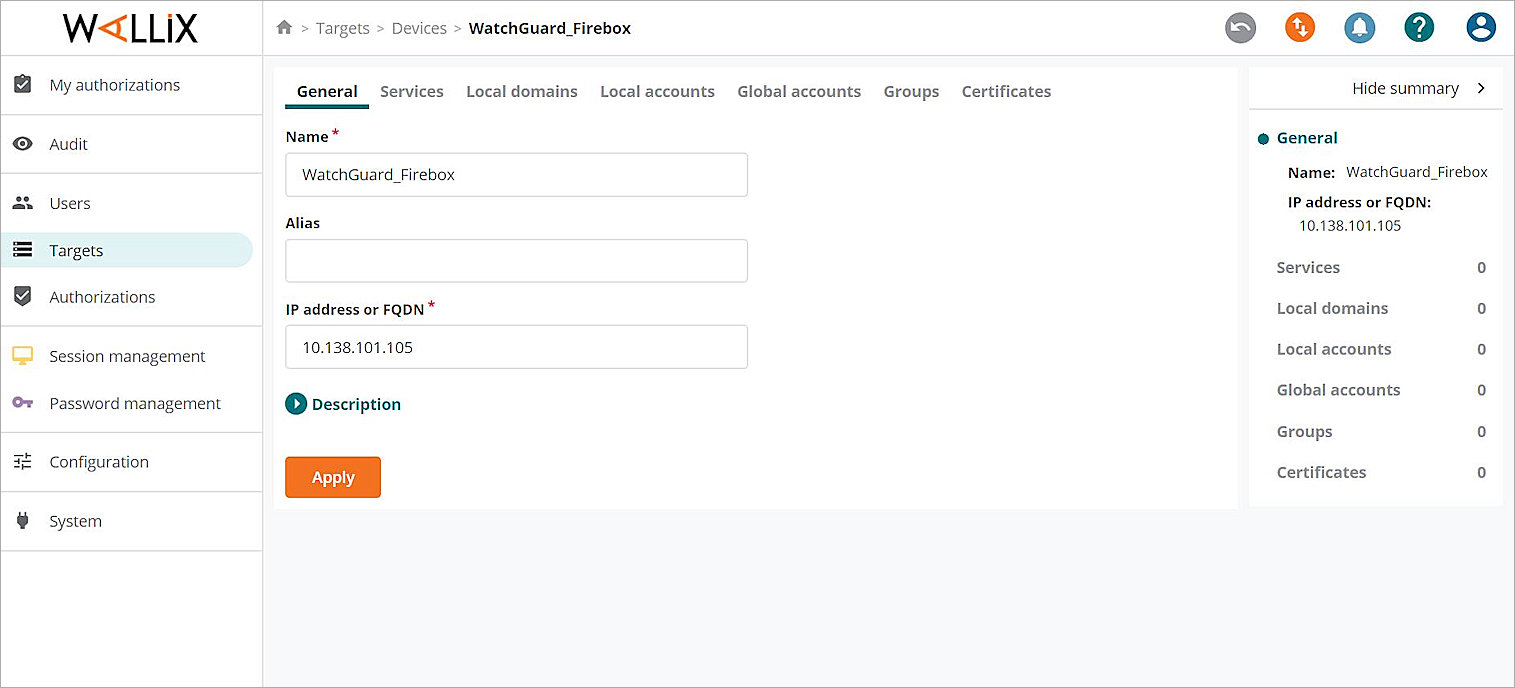
Task: Click the home icon in the breadcrumb
Action: click(285, 28)
